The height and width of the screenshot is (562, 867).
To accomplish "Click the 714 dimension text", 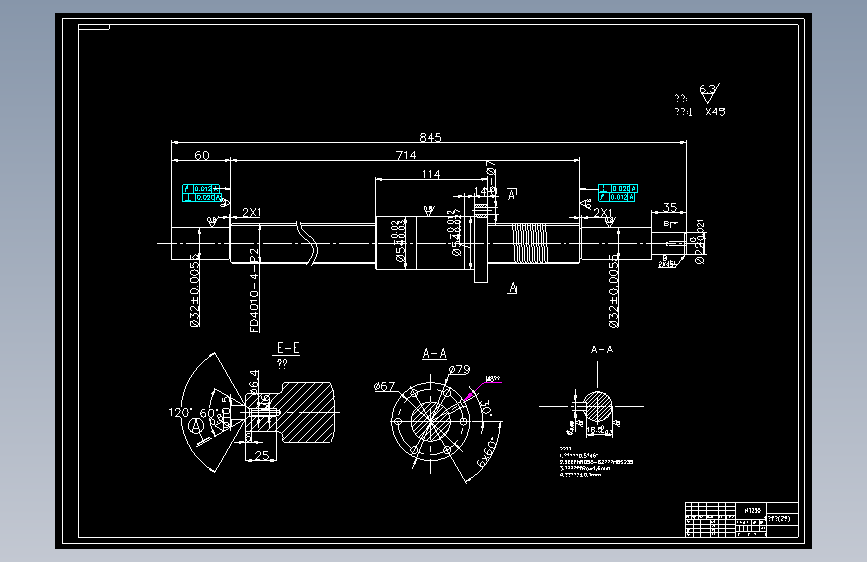I will (406, 155).
